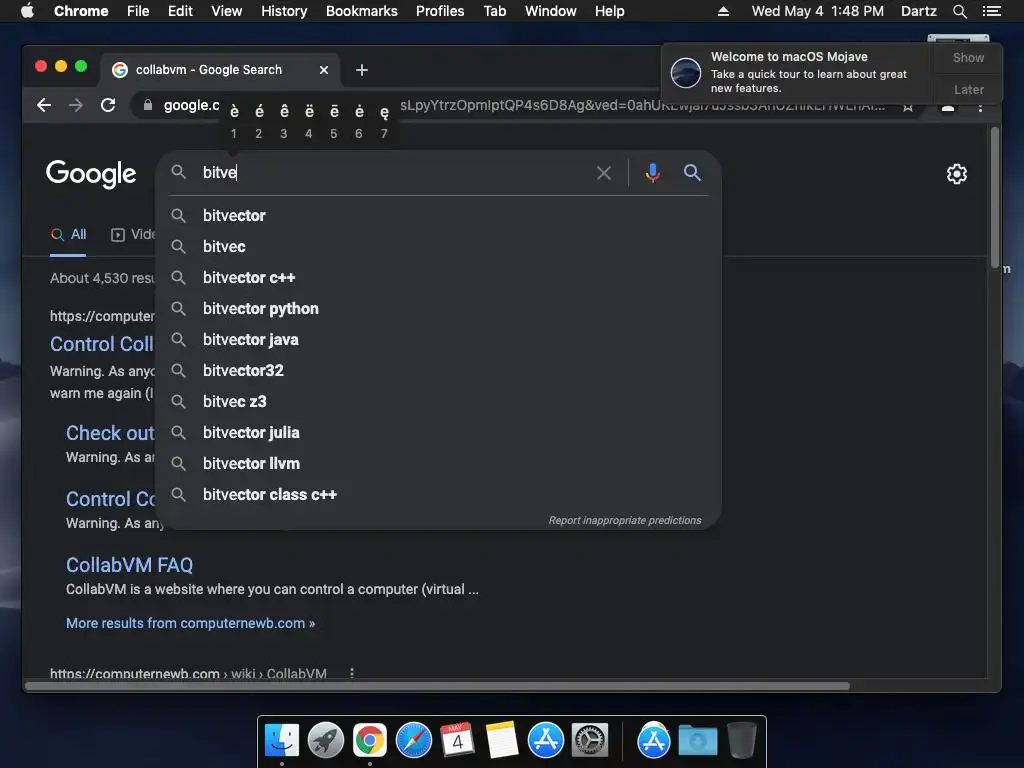The height and width of the screenshot is (768, 1024).
Task: Open a new tab with plus icon
Action: 362,70
